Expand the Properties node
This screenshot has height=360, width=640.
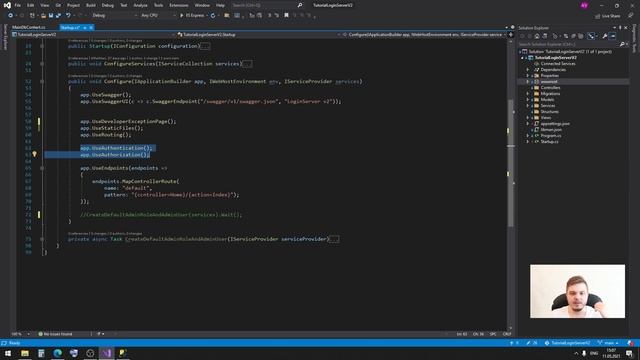(x=527, y=76)
